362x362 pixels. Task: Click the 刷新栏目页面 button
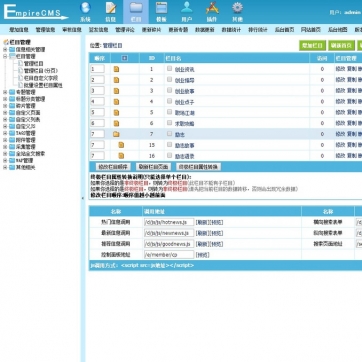[153, 167]
